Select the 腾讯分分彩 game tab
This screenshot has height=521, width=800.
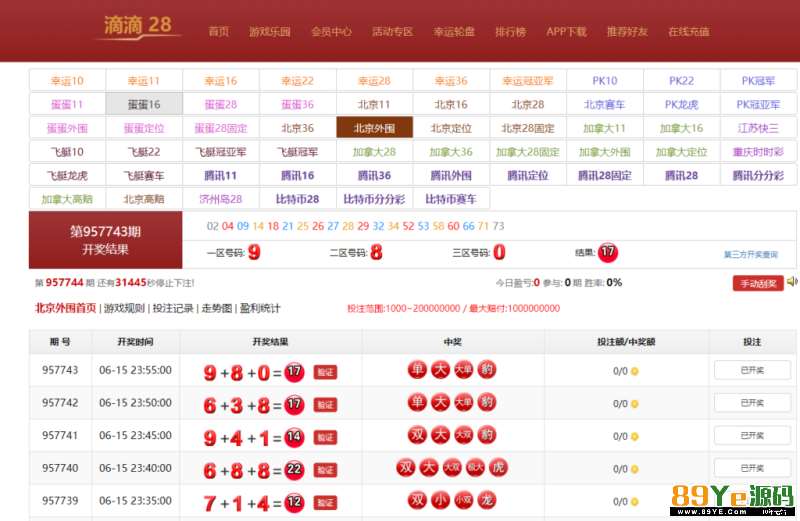click(759, 176)
